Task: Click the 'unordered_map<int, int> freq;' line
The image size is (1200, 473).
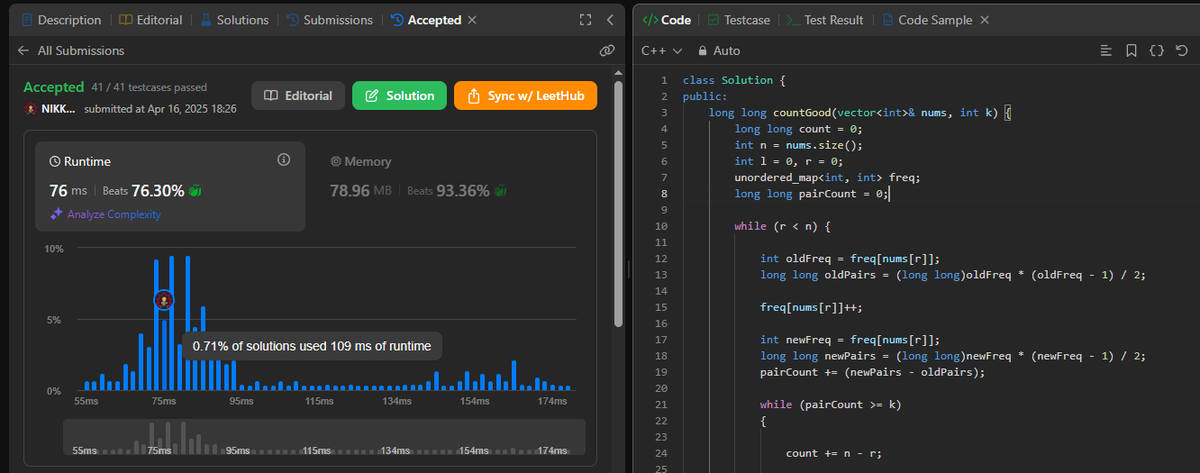Action: coord(827,177)
